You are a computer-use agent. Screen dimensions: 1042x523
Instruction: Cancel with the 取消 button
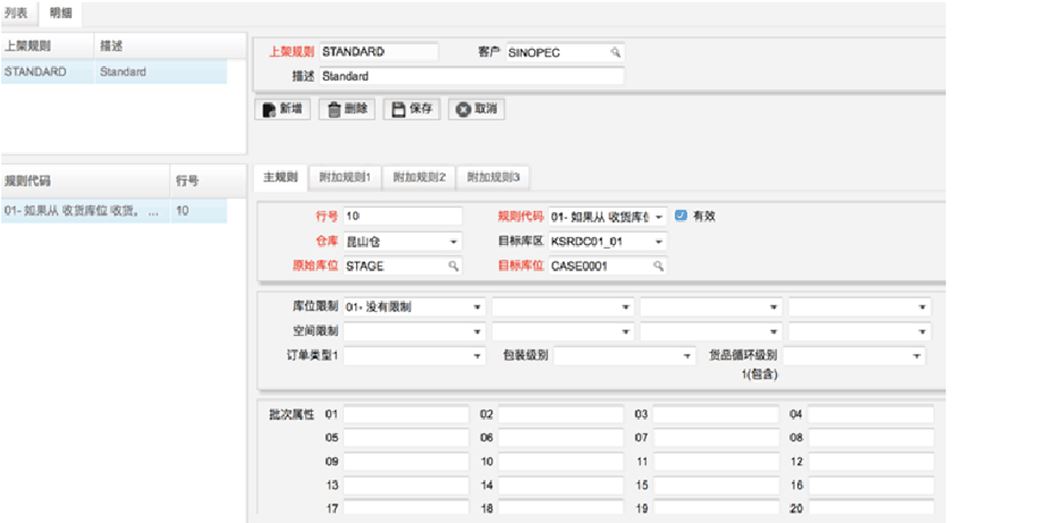click(x=463, y=110)
